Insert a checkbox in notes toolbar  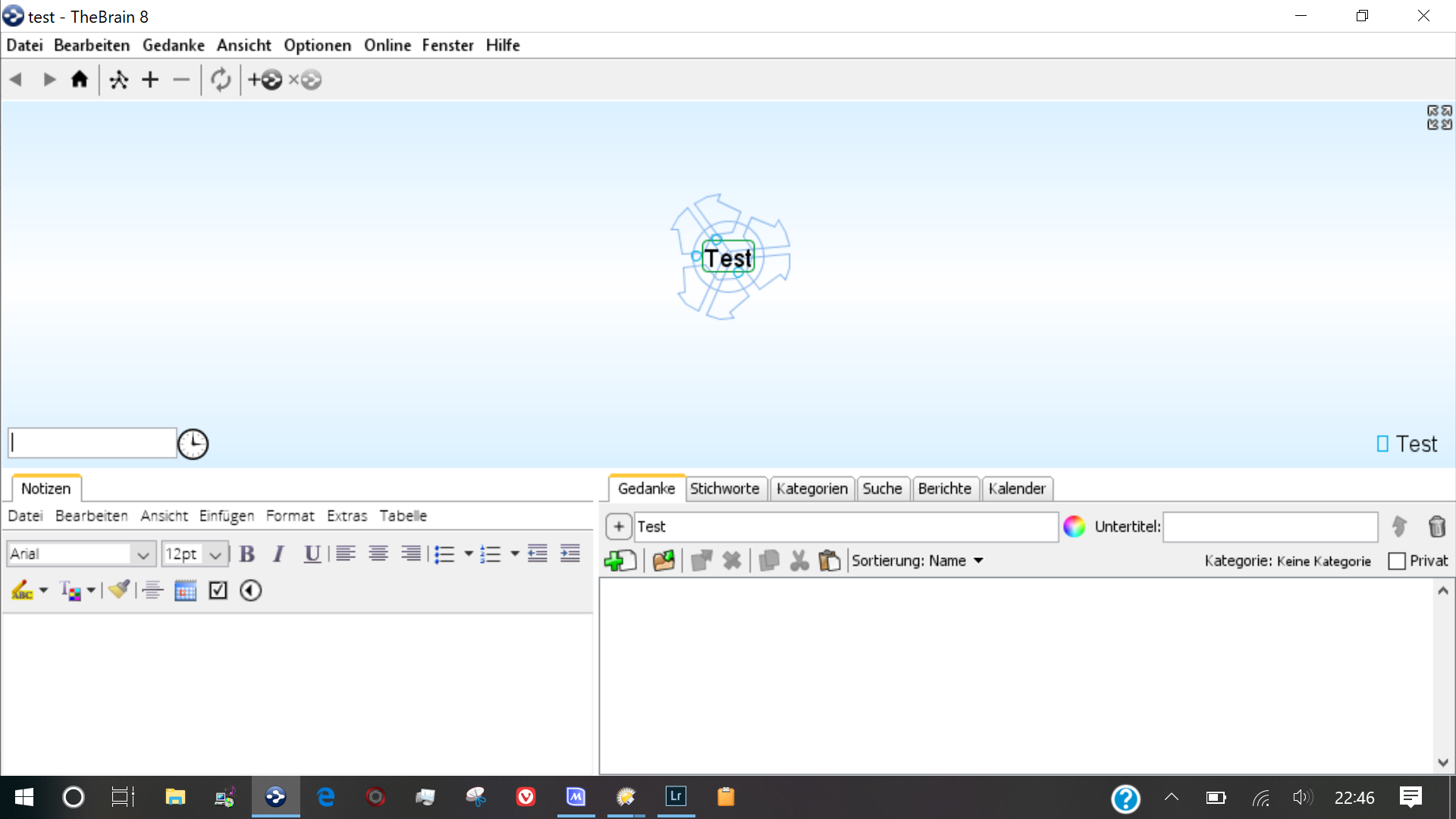point(218,590)
